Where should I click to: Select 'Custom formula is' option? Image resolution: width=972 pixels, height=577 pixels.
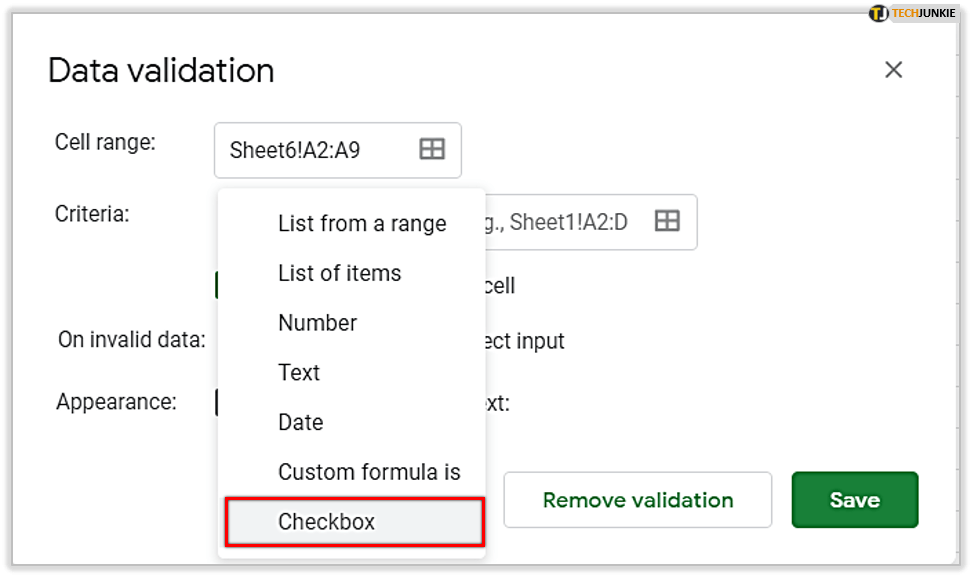[369, 472]
